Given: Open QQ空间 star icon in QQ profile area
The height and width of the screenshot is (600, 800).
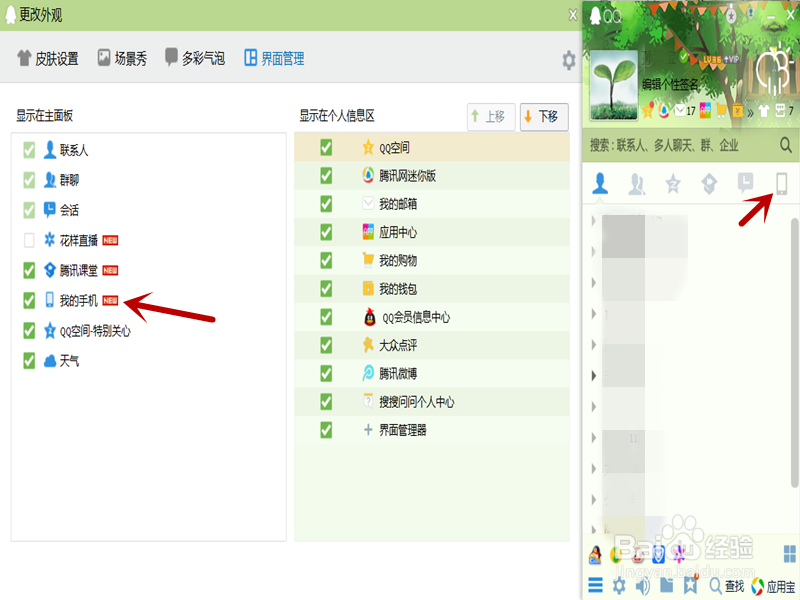Looking at the screenshot, I should (648, 110).
